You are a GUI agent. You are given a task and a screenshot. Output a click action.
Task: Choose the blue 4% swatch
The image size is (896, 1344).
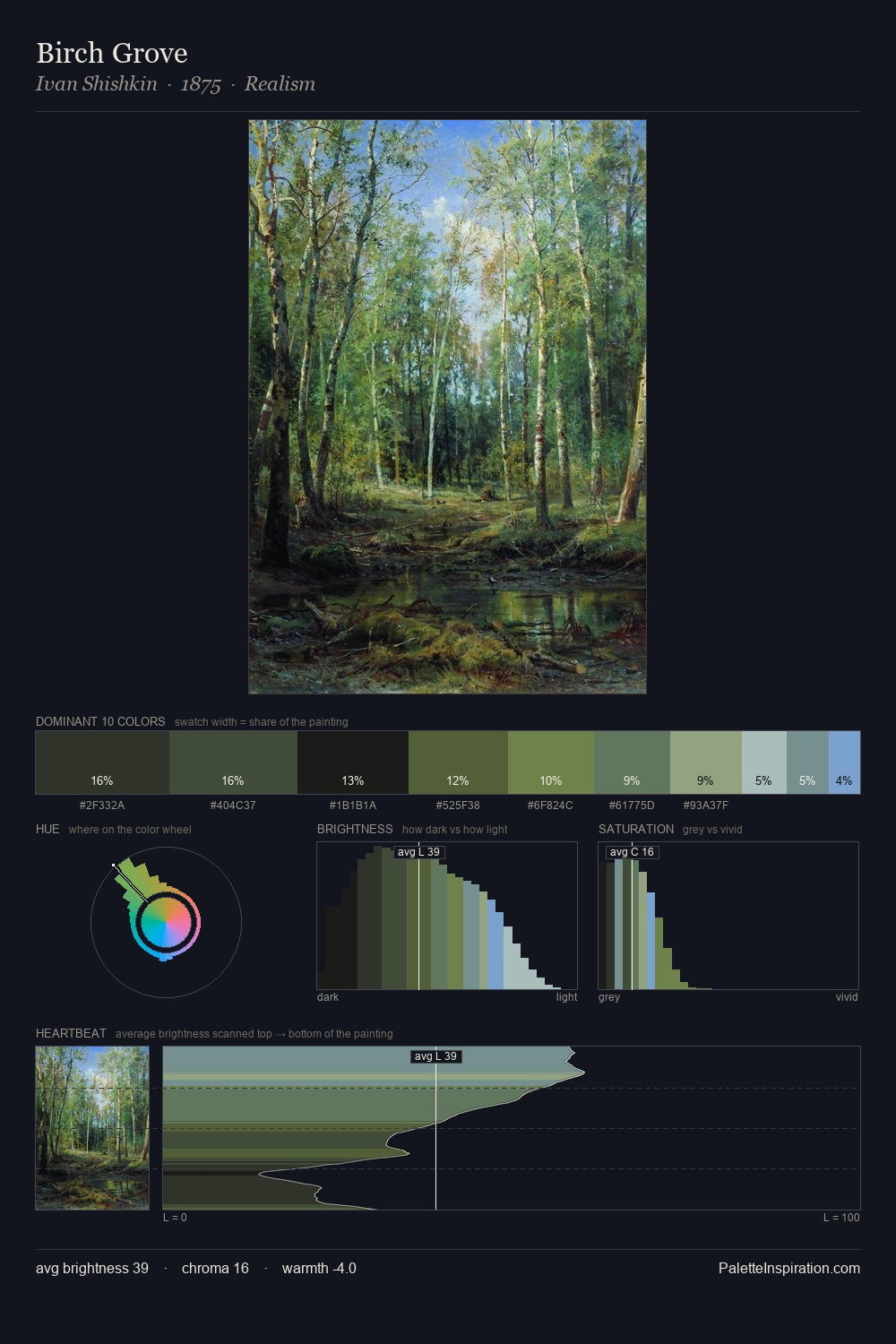click(x=844, y=762)
